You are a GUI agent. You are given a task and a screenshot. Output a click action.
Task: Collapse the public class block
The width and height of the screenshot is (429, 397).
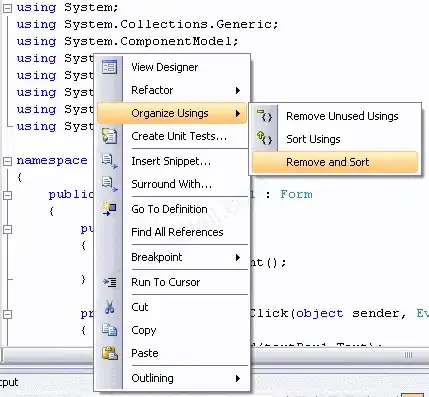[7, 195]
